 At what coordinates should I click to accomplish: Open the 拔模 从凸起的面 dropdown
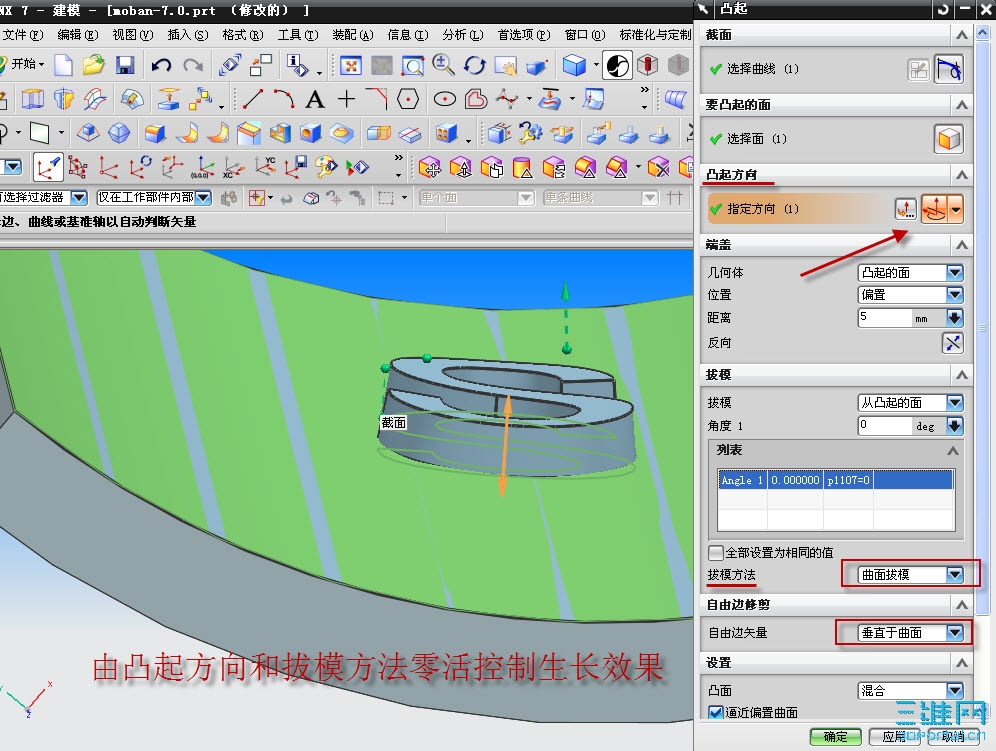910,402
